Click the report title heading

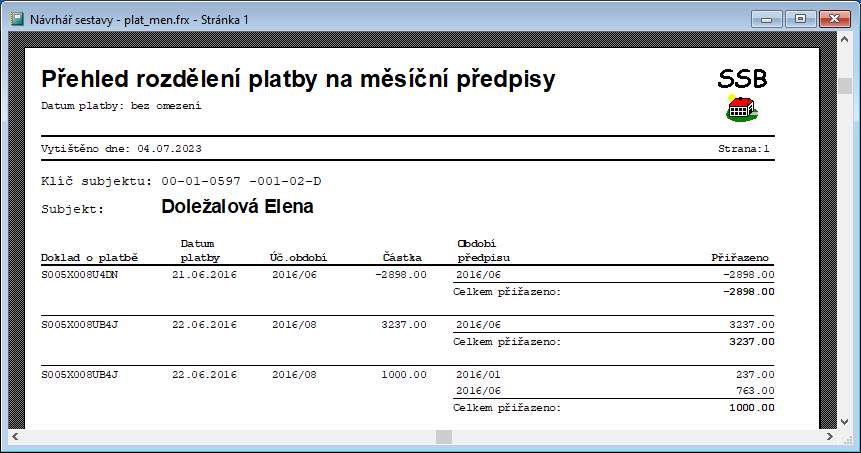pos(298,79)
